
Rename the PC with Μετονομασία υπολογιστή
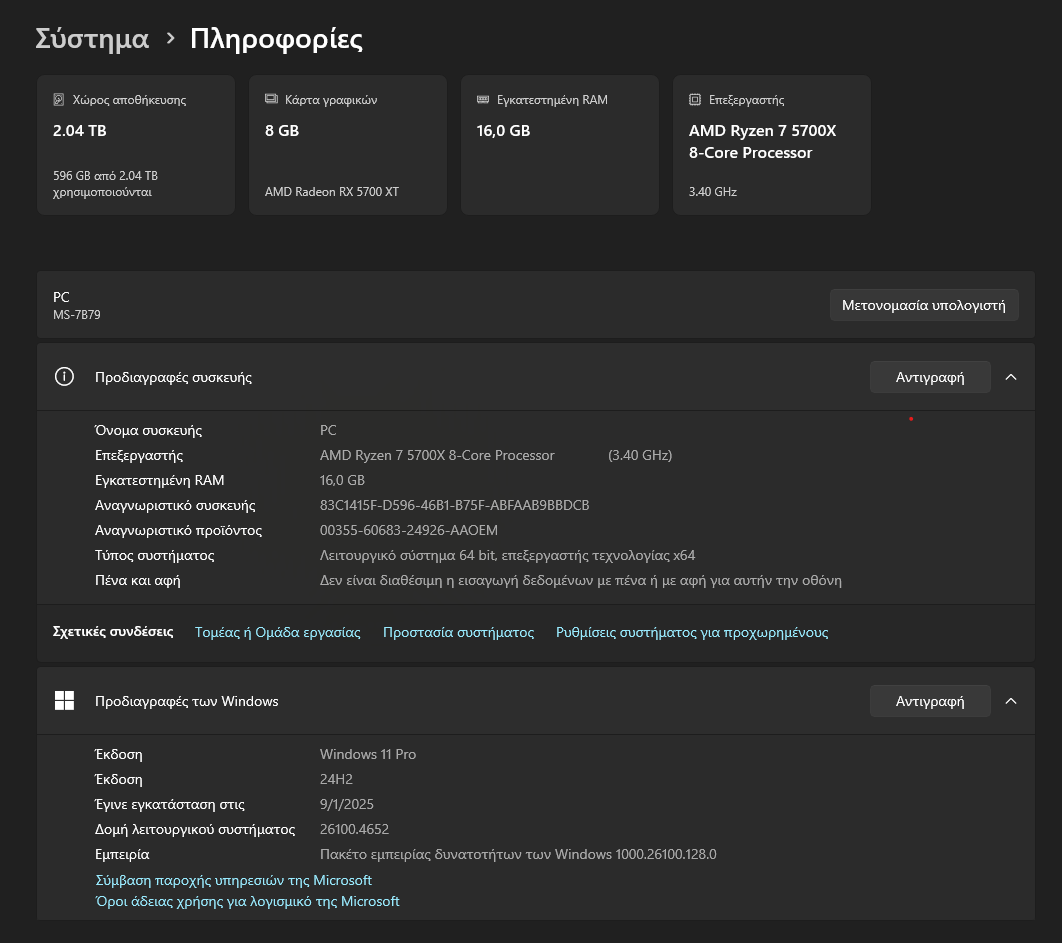coord(924,305)
